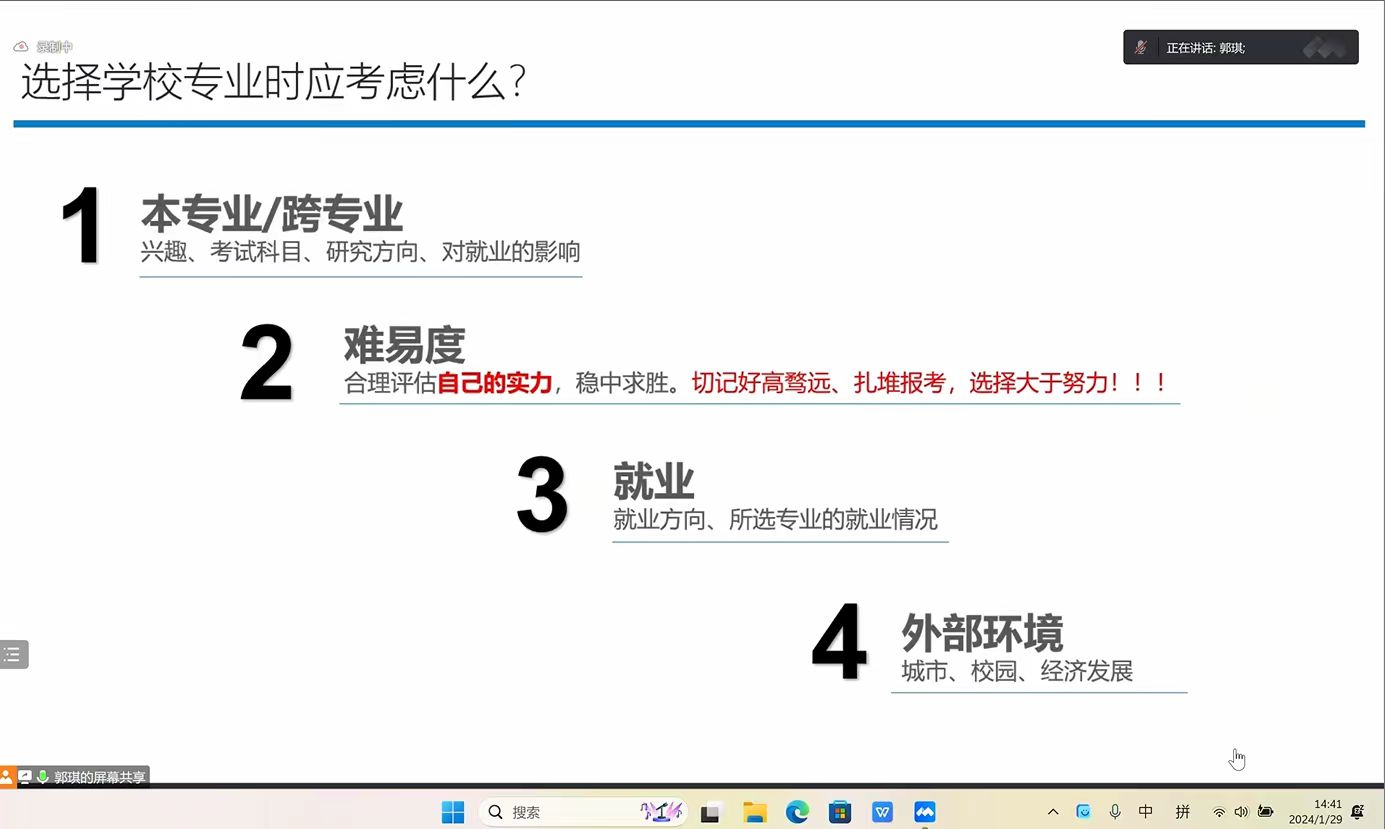Toggle the 中 Chinese input mode indicator
This screenshot has width=1385, height=829.
[x=1146, y=812]
